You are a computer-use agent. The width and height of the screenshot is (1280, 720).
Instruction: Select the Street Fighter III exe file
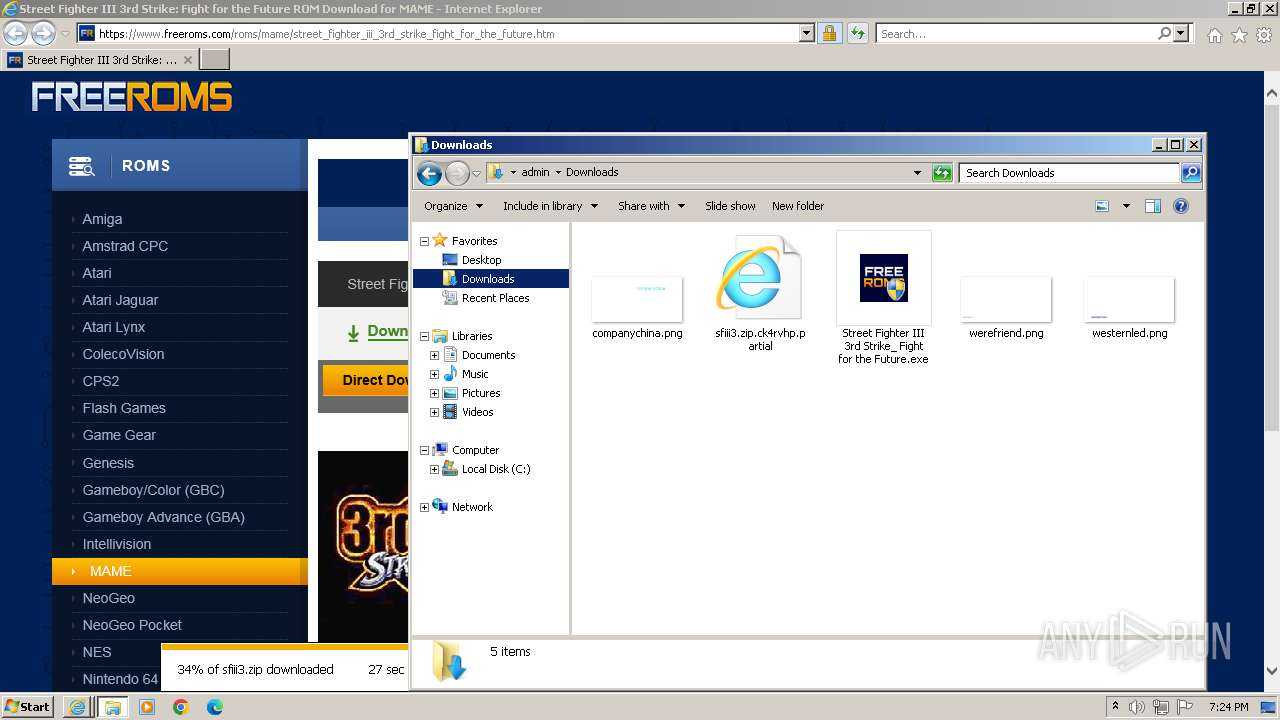pyautogui.click(x=884, y=298)
